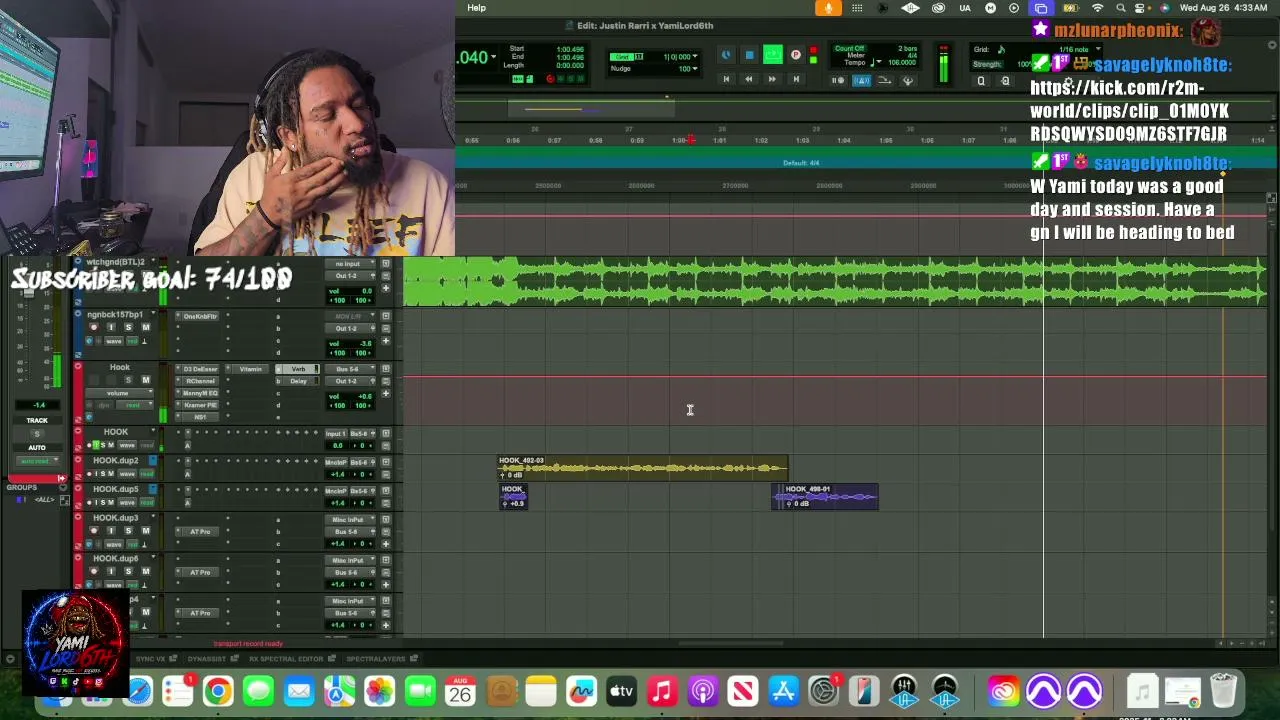This screenshot has height=720, width=1280.
Task: Mute the Hook aux track
Action: 145,380
